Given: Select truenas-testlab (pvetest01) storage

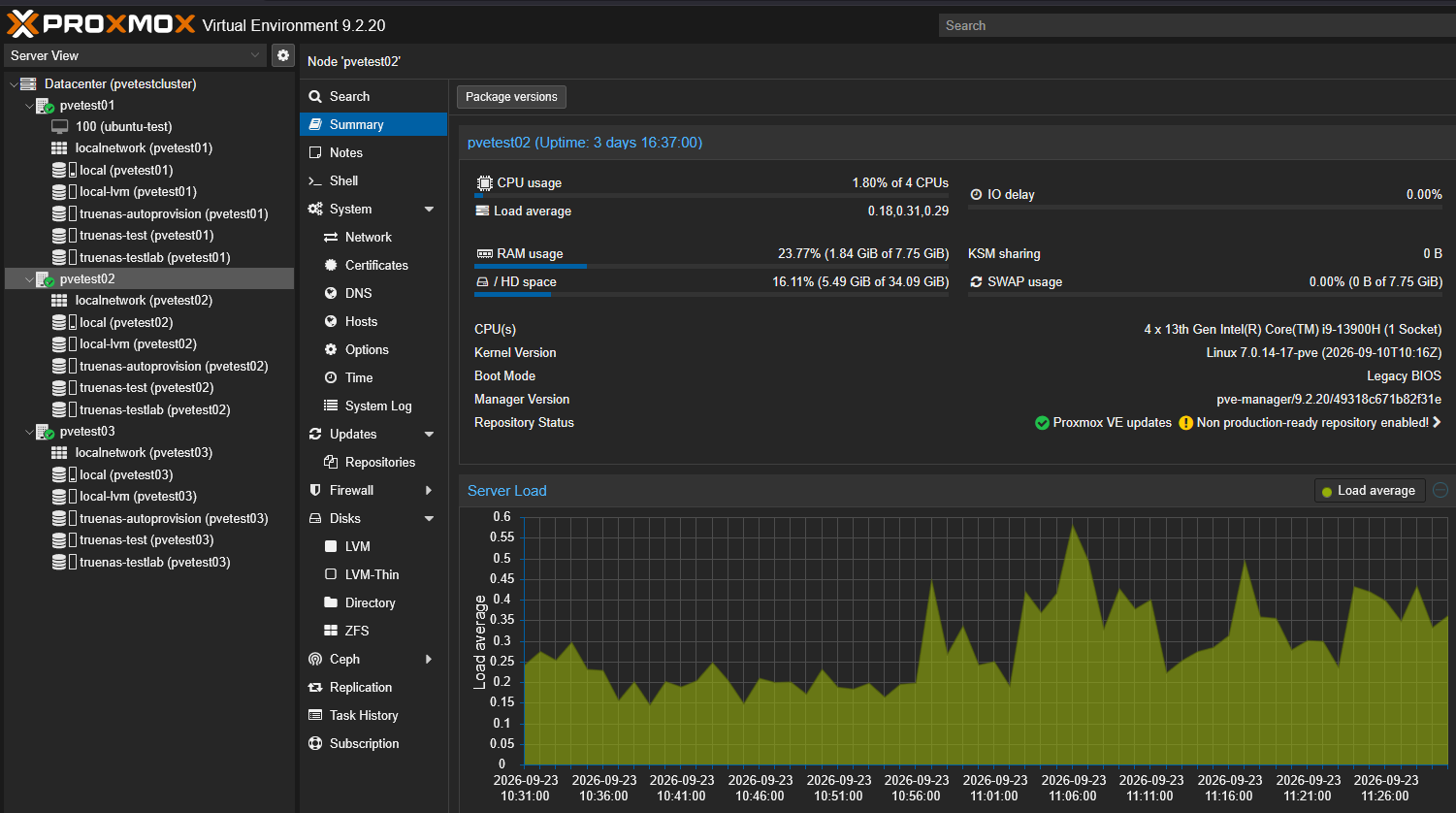Looking at the screenshot, I should [x=149, y=257].
